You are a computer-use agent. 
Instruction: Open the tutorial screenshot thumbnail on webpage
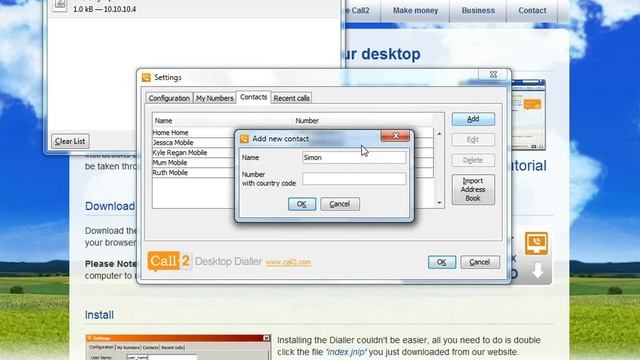point(528,114)
